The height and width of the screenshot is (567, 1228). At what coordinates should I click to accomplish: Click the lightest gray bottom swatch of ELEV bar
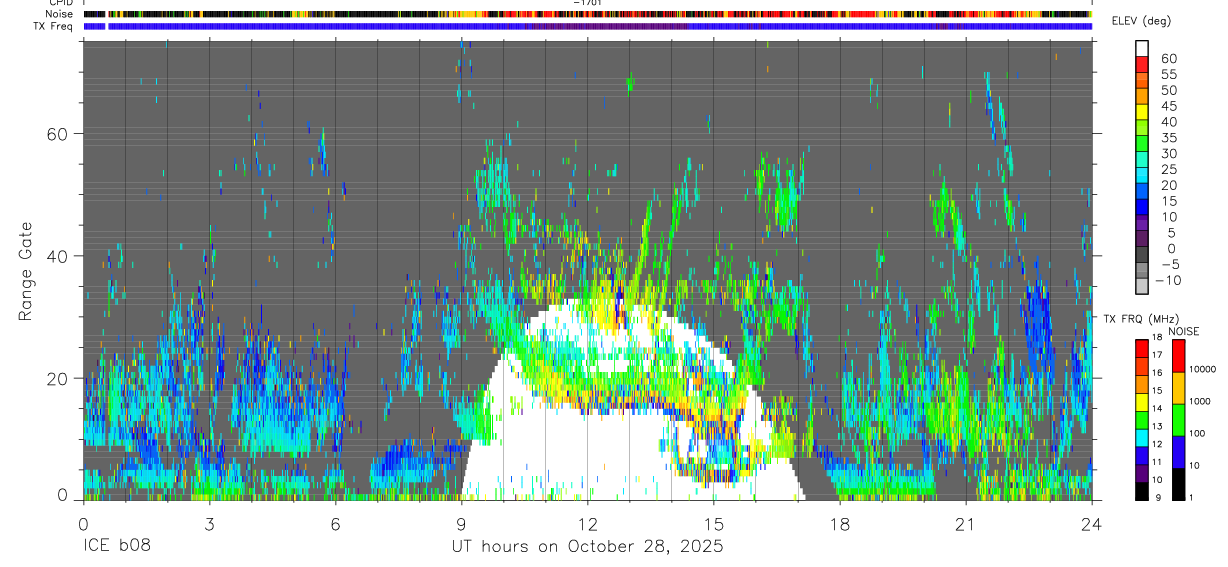(1142, 287)
